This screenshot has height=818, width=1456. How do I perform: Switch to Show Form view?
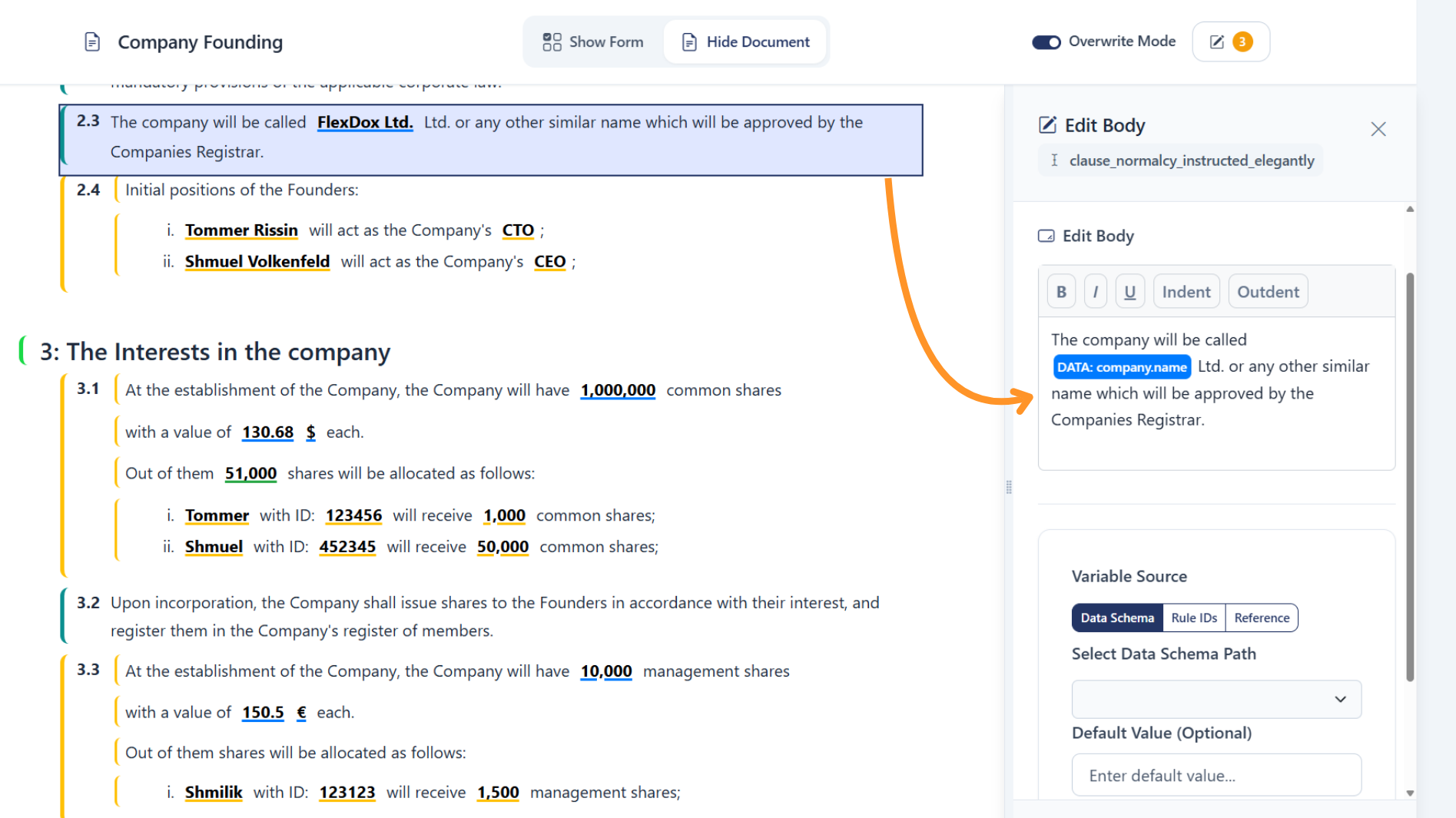(x=593, y=42)
